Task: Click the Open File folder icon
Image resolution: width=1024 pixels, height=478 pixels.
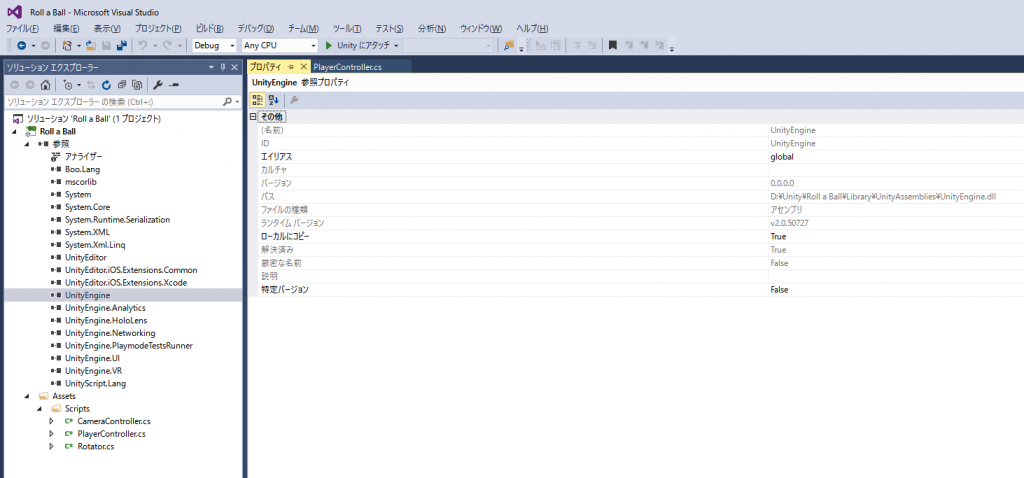Action: [x=91, y=46]
